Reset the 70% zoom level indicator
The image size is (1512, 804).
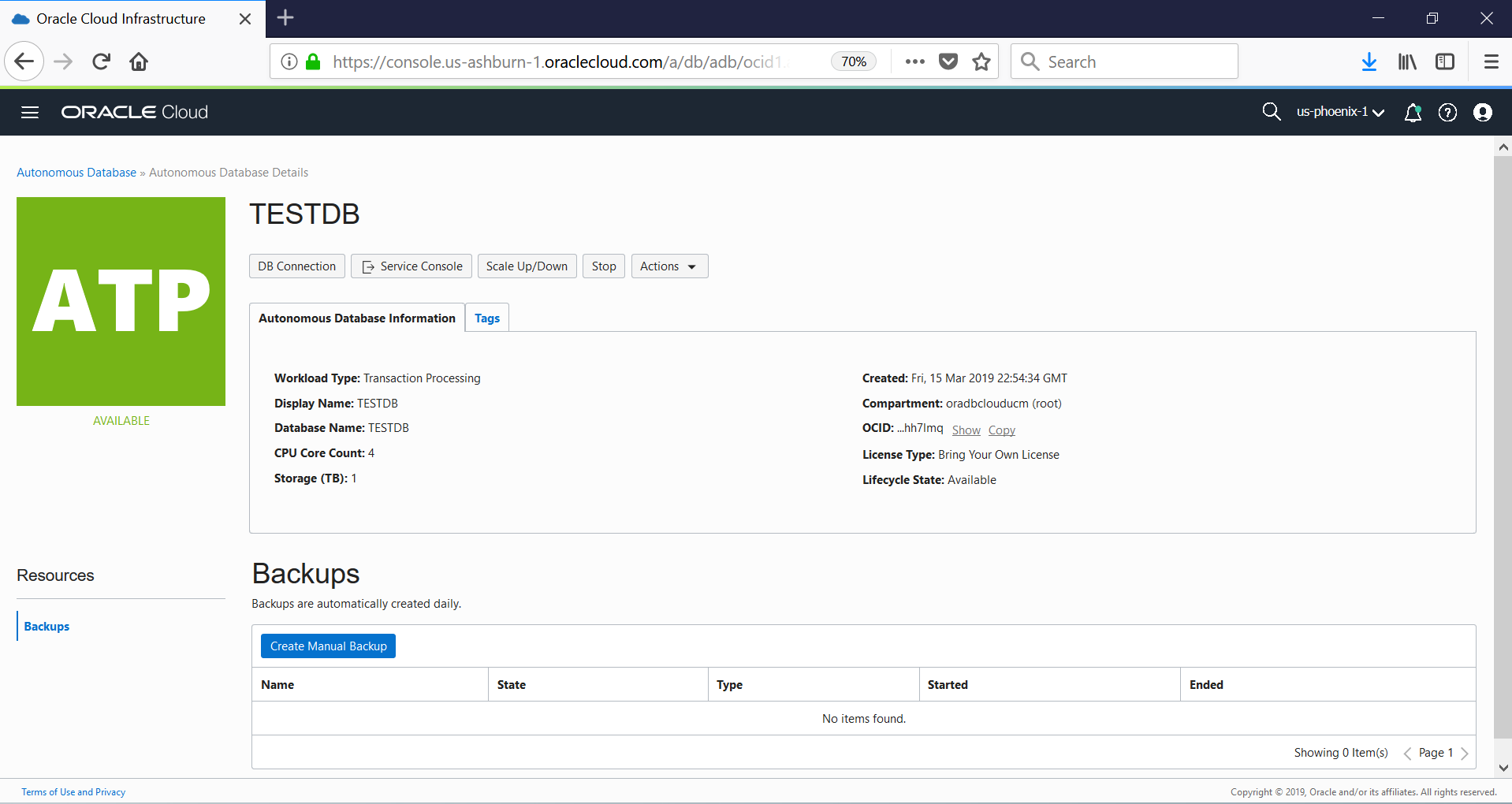854,61
